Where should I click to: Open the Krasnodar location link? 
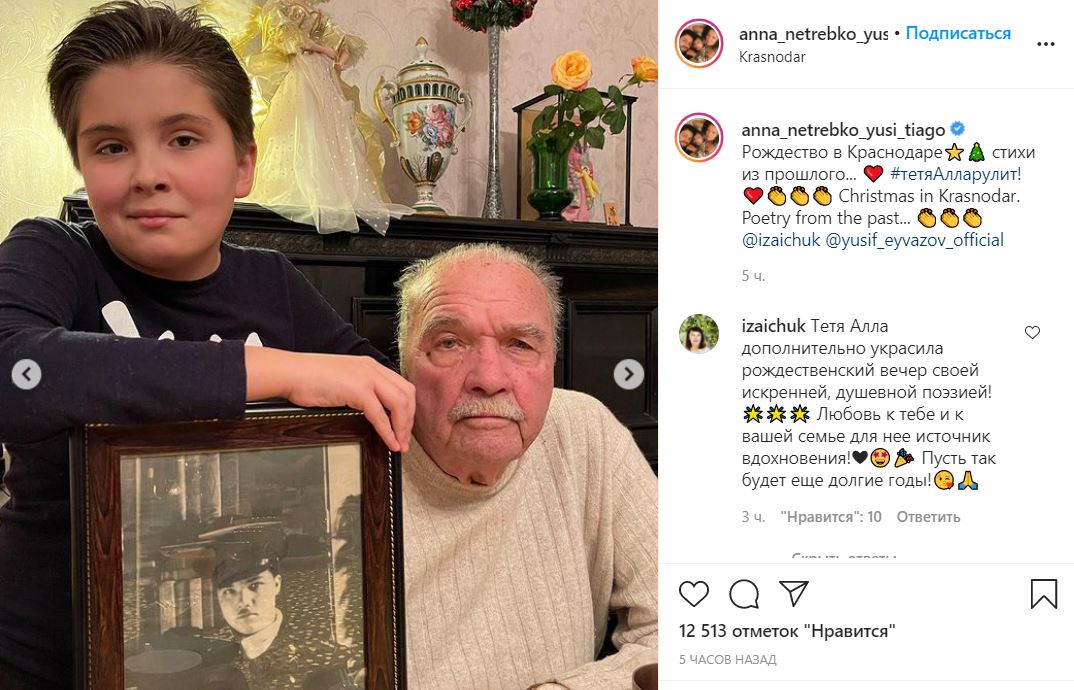pos(772,57)
